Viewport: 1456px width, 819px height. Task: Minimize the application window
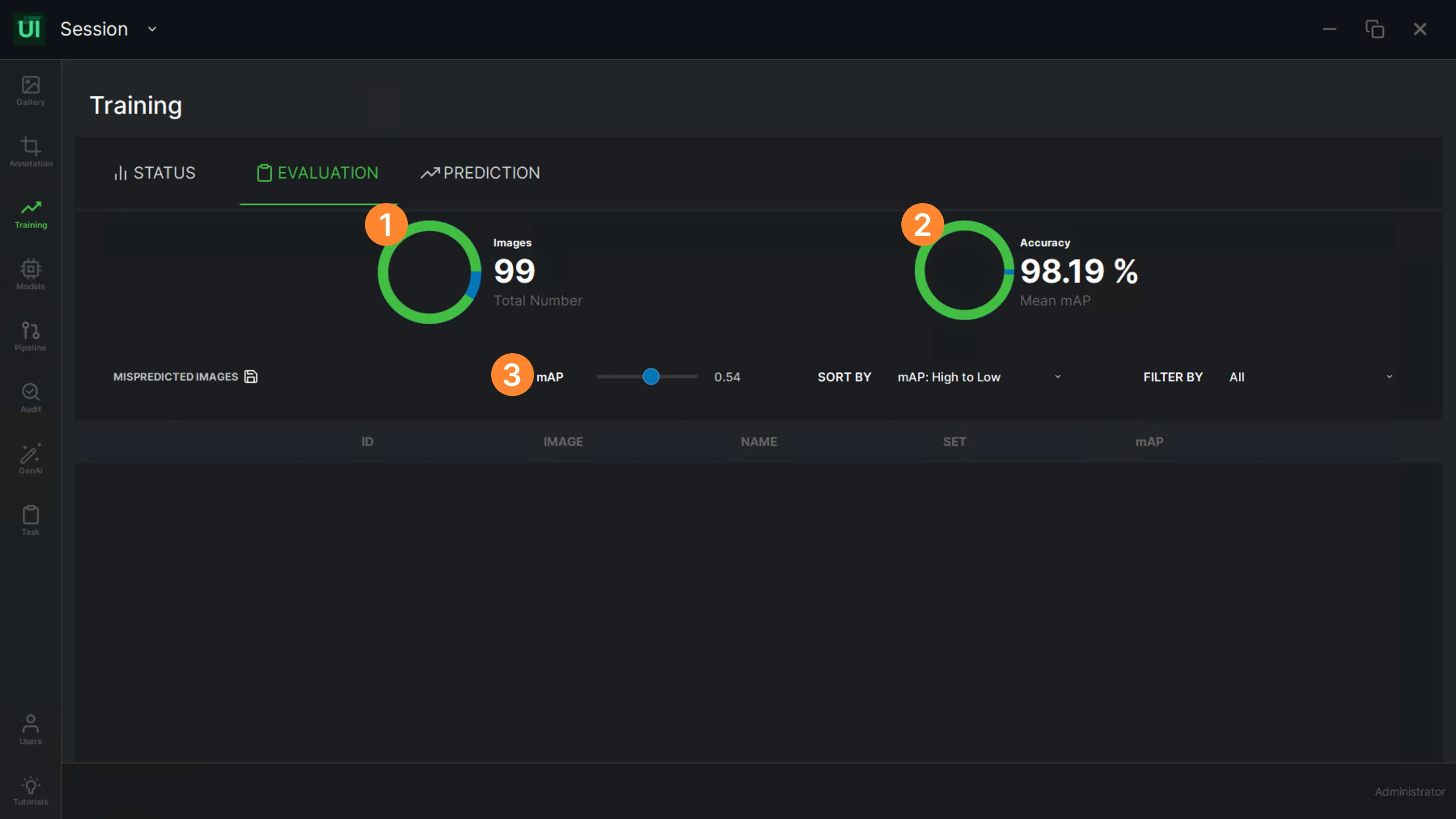click(1329, 29)
